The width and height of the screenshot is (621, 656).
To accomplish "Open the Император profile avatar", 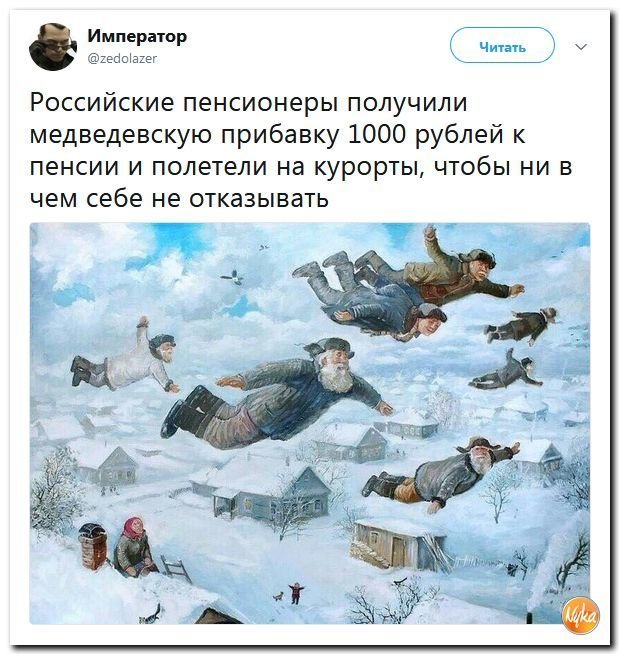I will 53,46.
